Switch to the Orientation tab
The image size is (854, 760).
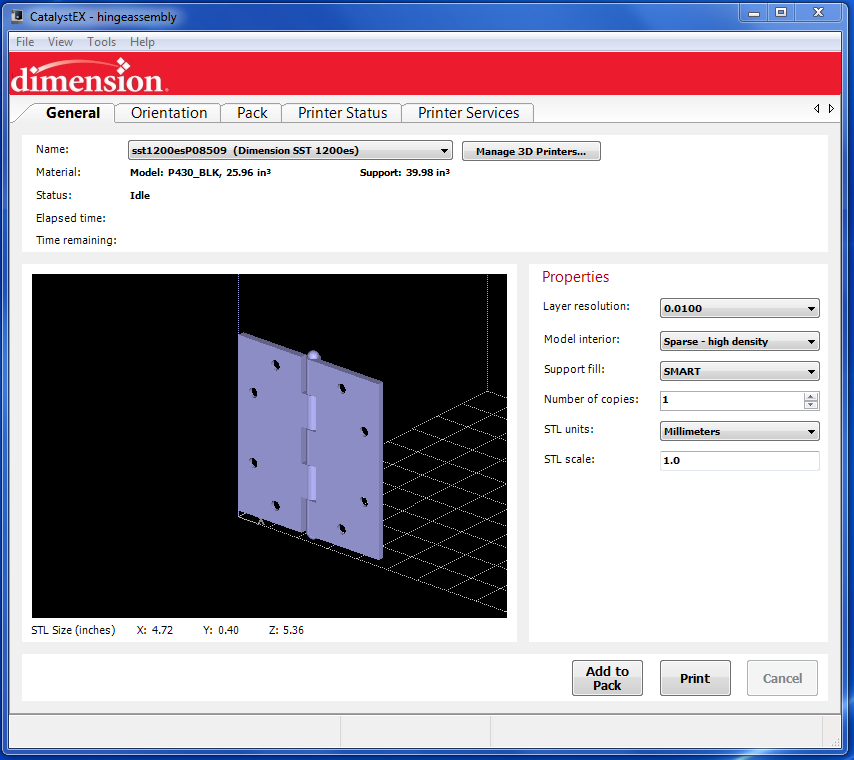(169, 113)
